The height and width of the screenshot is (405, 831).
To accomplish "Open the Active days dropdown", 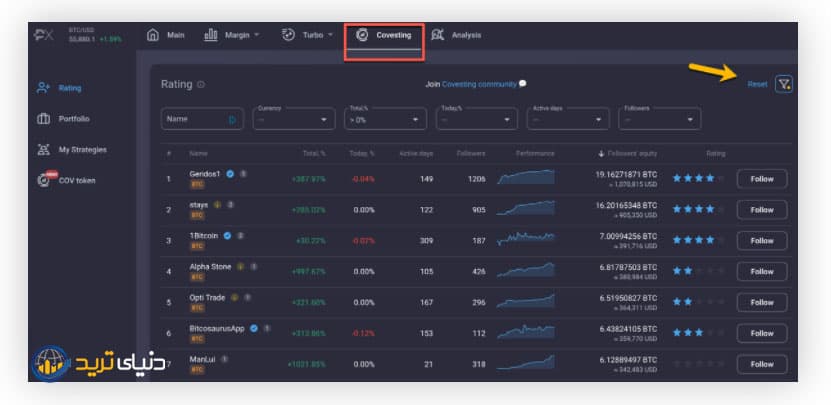I will click(x=568, y=119).
